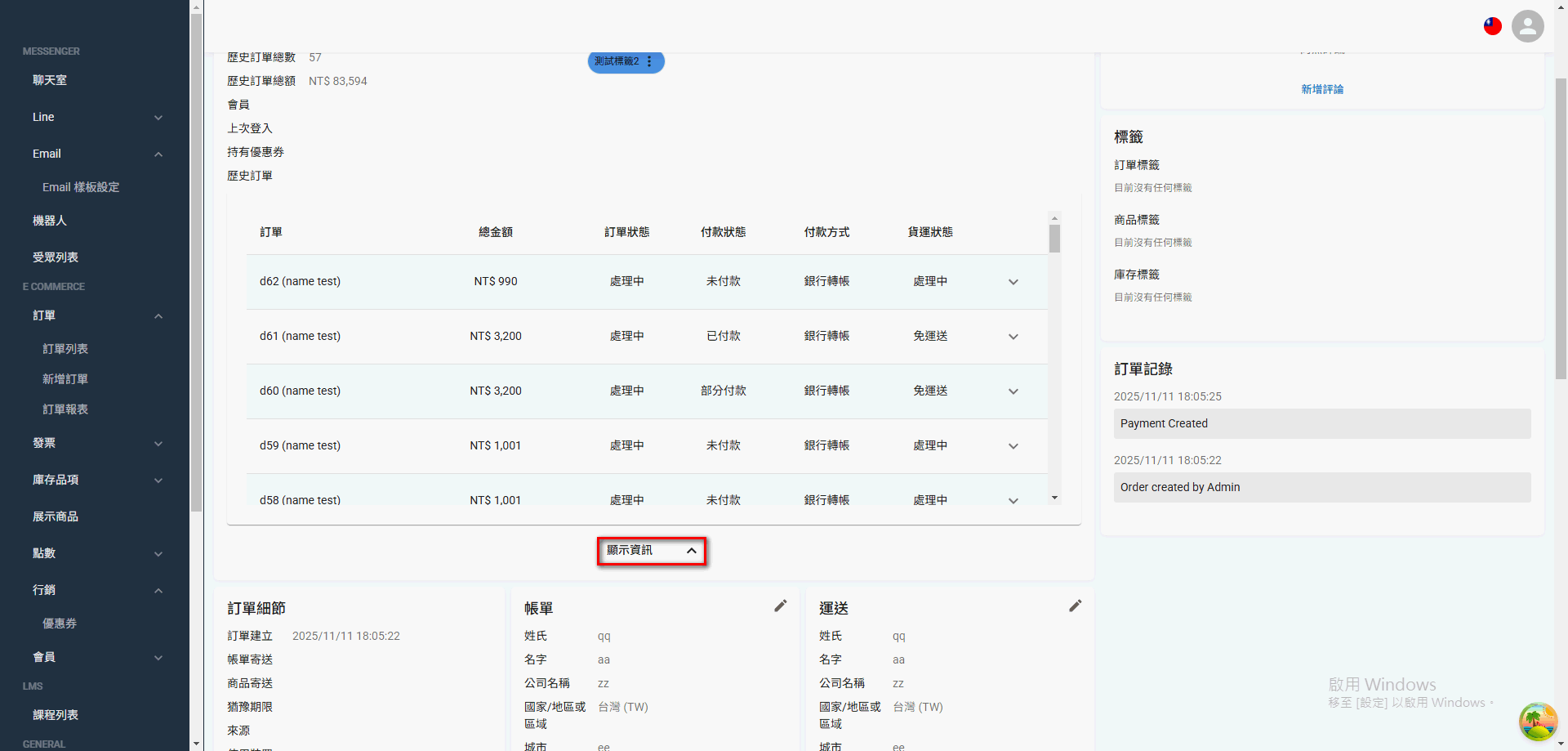Click the 新增評論 link

pyautogui.click(x=1322, y=89)
